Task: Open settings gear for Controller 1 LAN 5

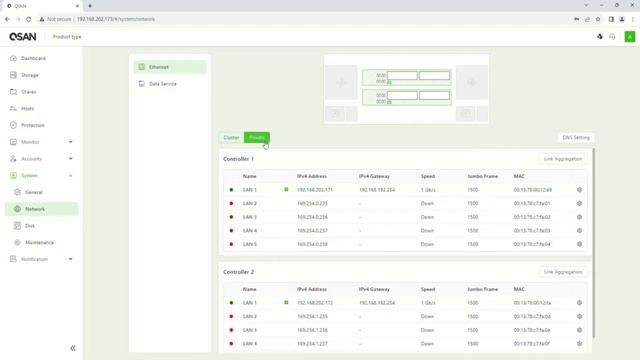Action: [x=579, y=244]
